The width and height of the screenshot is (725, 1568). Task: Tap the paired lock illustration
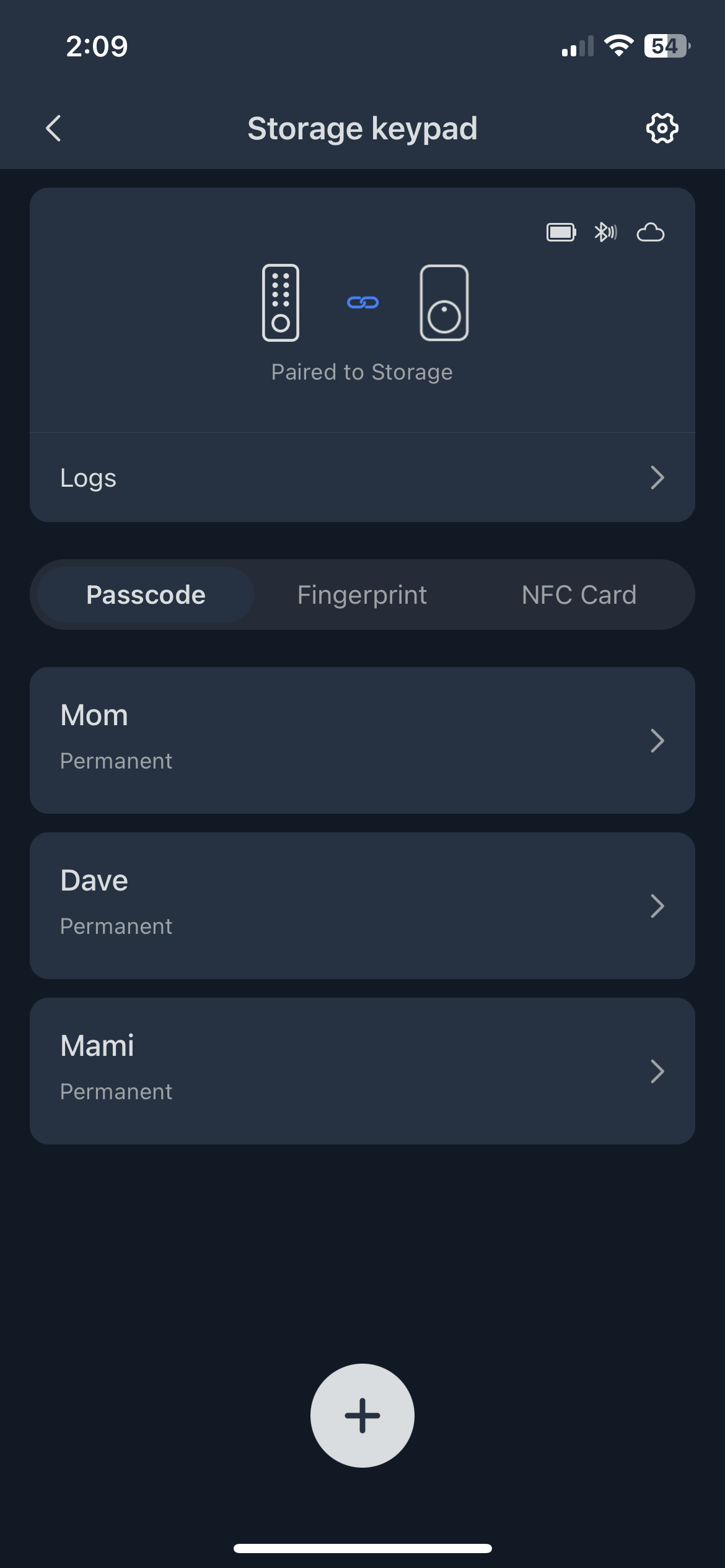pos(444,303)
